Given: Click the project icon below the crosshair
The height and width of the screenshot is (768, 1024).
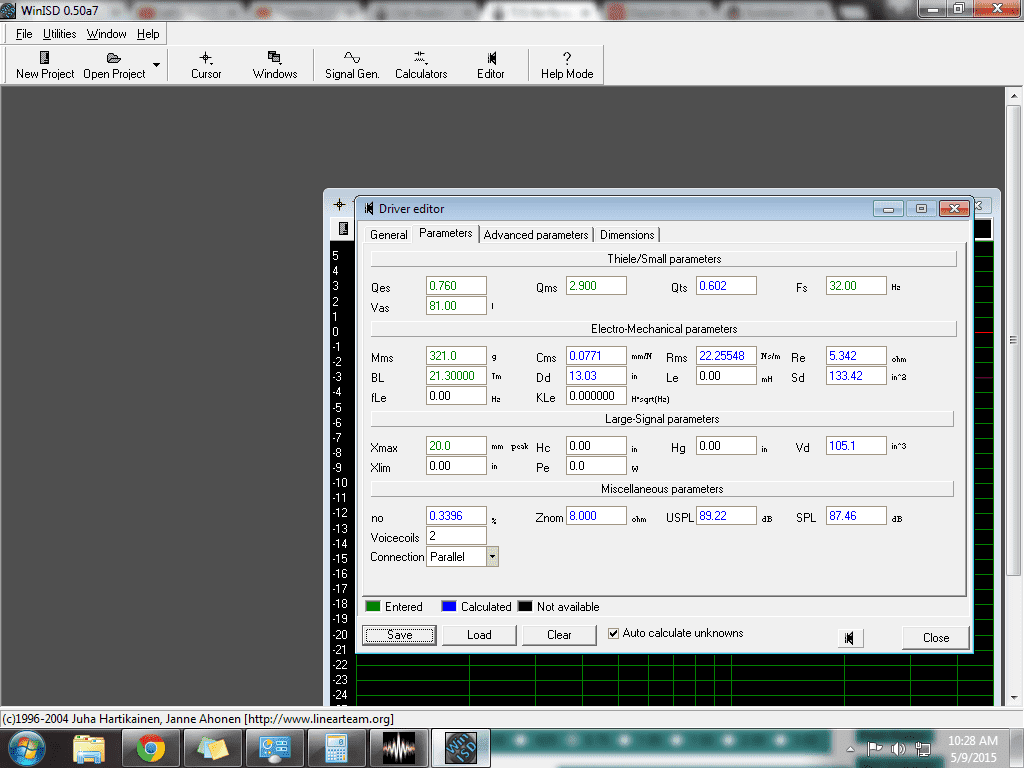Looking at the screenshot, I should (343, 228).
